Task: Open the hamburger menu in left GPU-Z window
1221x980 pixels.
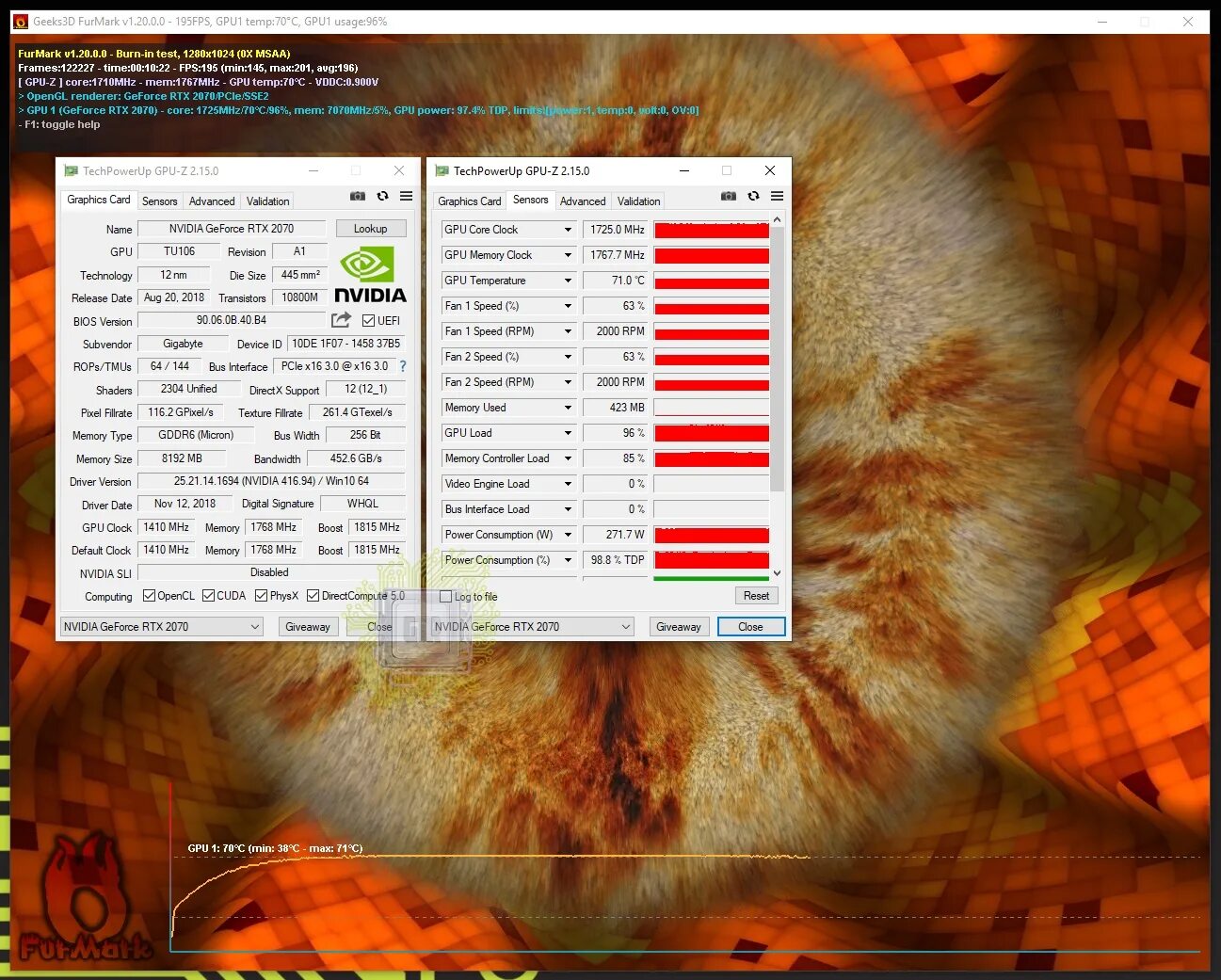Action: click(406, 196)
